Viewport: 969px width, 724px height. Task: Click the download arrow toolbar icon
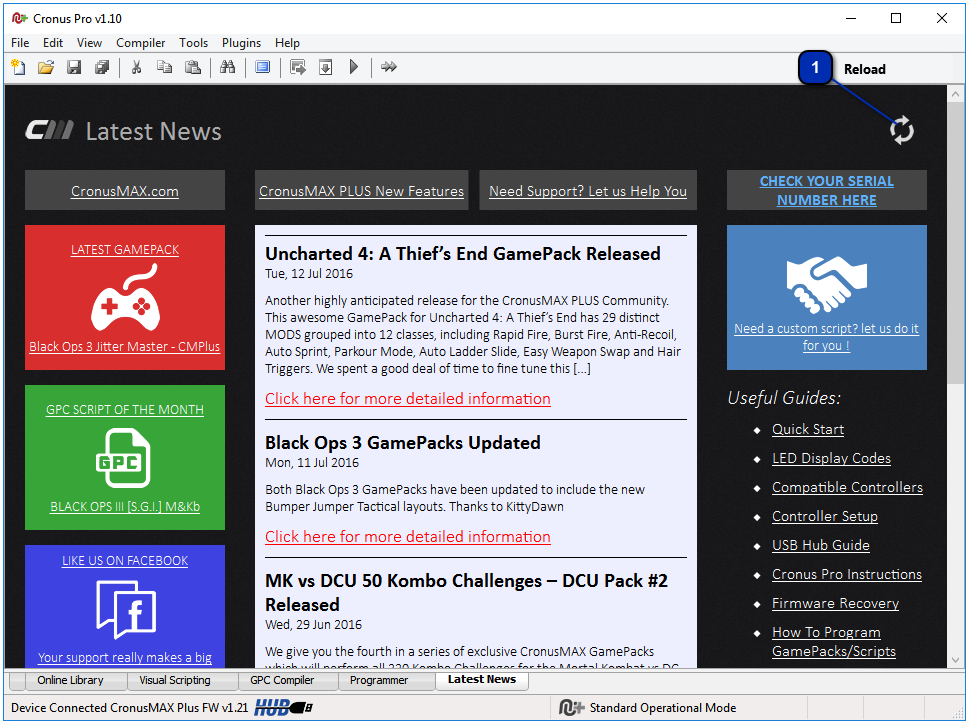pyautogui.click(x=326, y=67)
